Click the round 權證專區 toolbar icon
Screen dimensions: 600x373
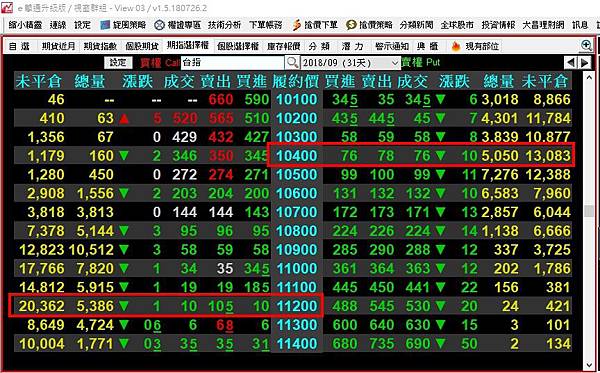(x=159, y=25)
